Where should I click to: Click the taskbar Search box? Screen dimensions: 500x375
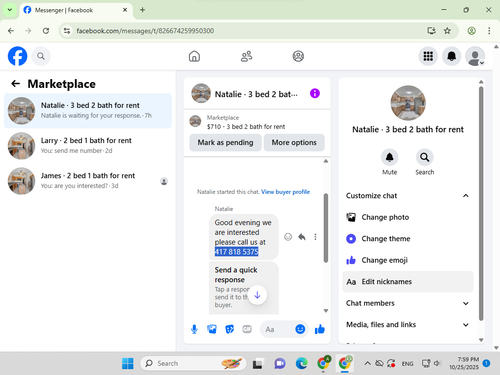point(193,363)
